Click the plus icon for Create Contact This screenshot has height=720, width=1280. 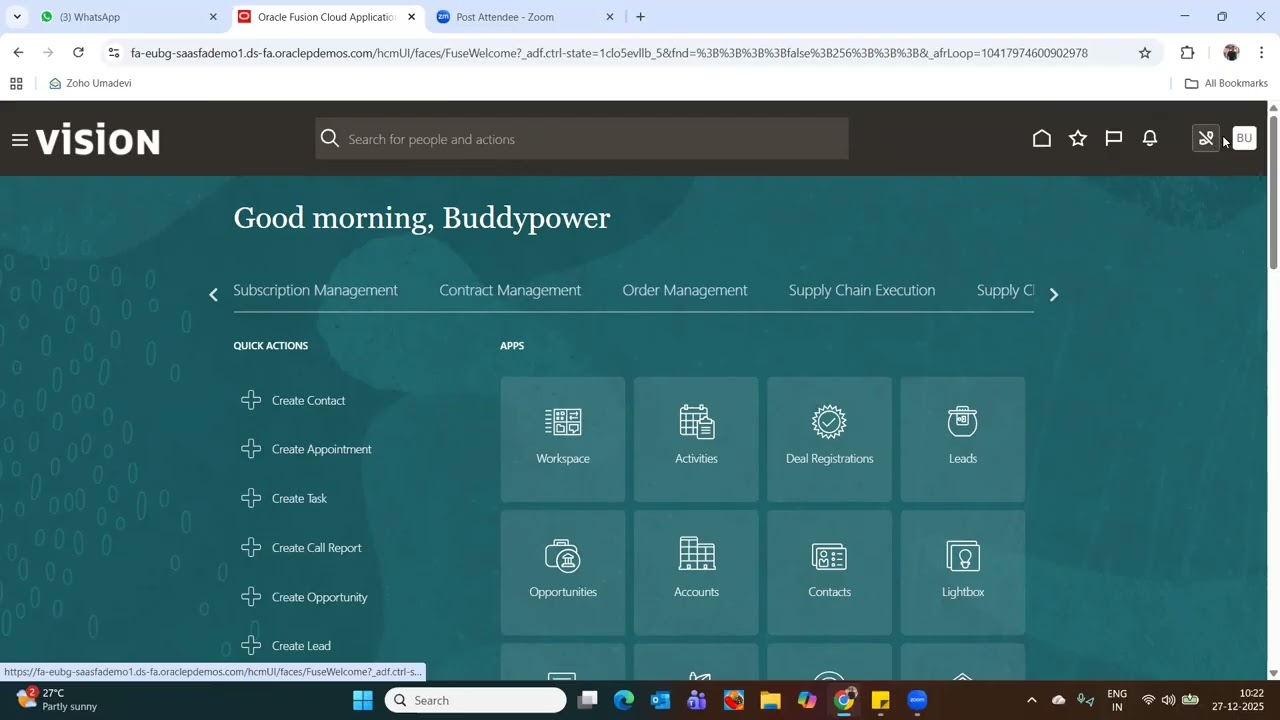point(251,400)
